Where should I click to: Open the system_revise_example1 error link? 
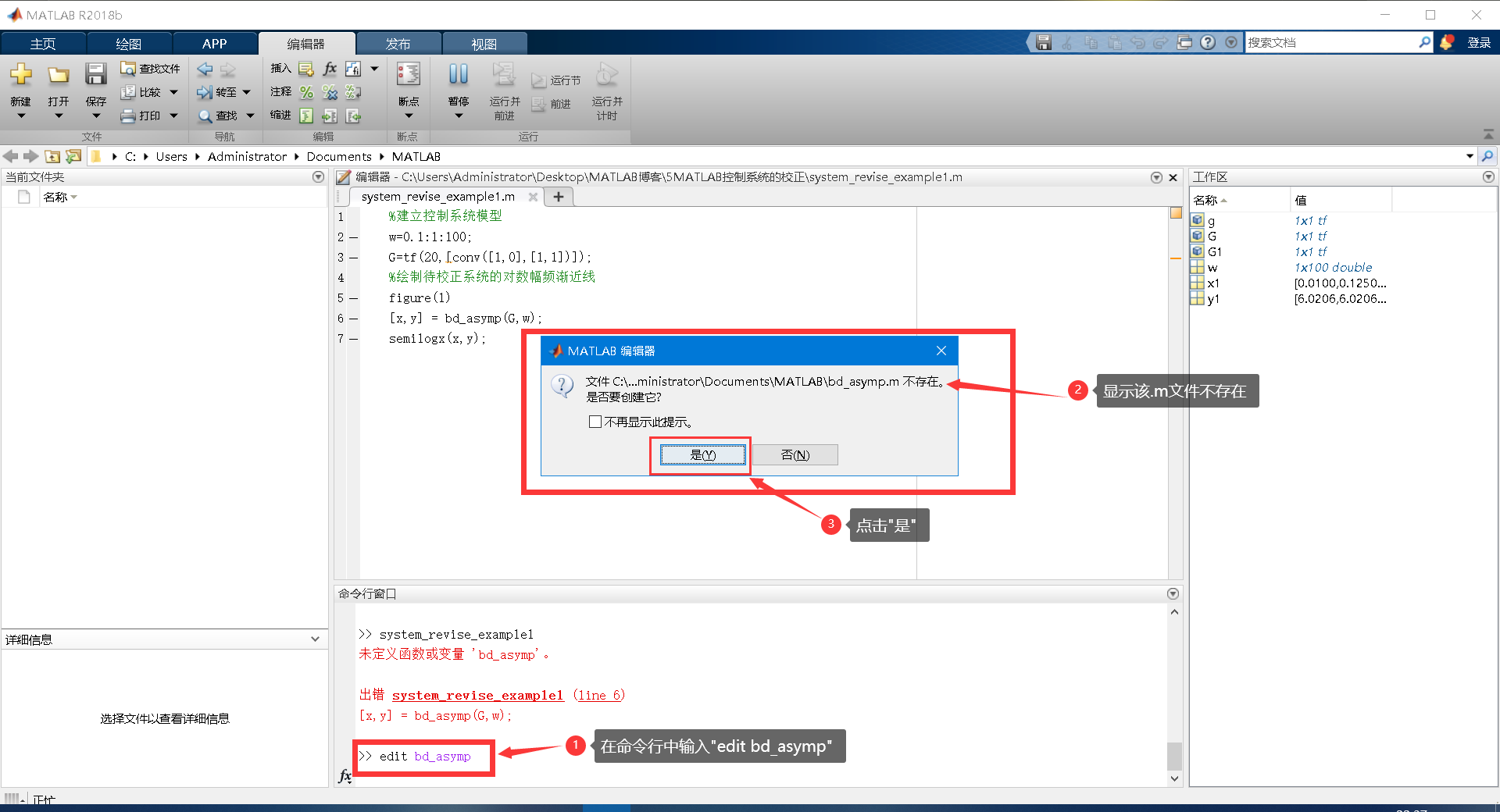coord(477,695)
